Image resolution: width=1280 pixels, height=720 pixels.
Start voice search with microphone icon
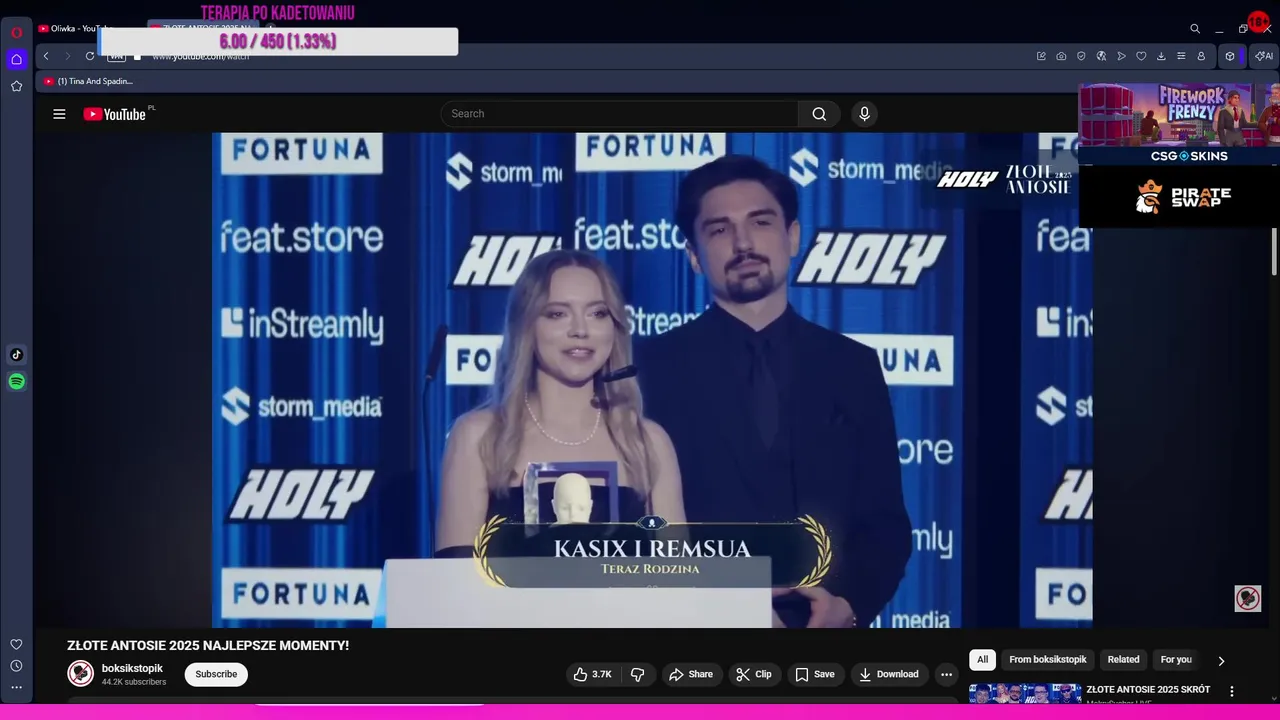click(x=865, y=114)
